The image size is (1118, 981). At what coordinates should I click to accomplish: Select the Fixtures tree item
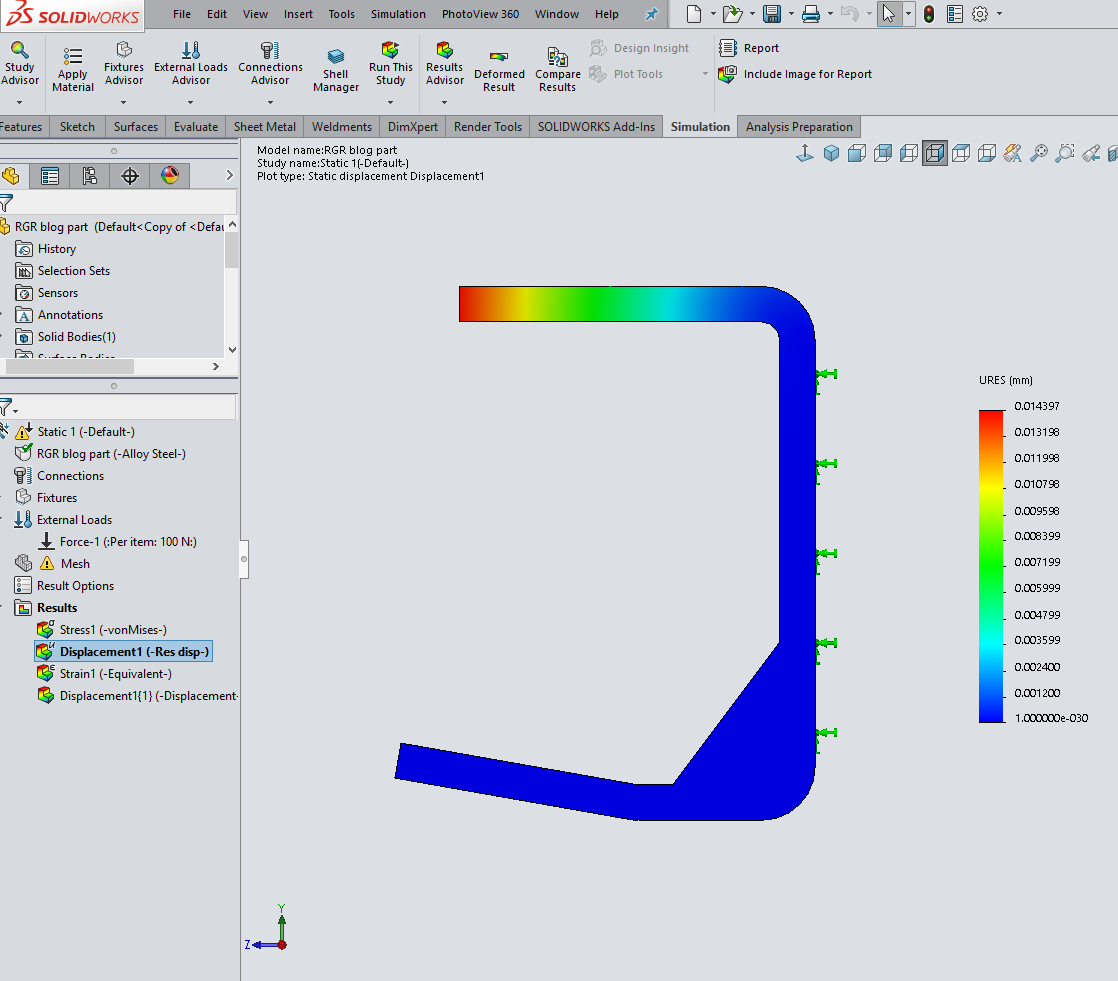click(x=56, y=498)
